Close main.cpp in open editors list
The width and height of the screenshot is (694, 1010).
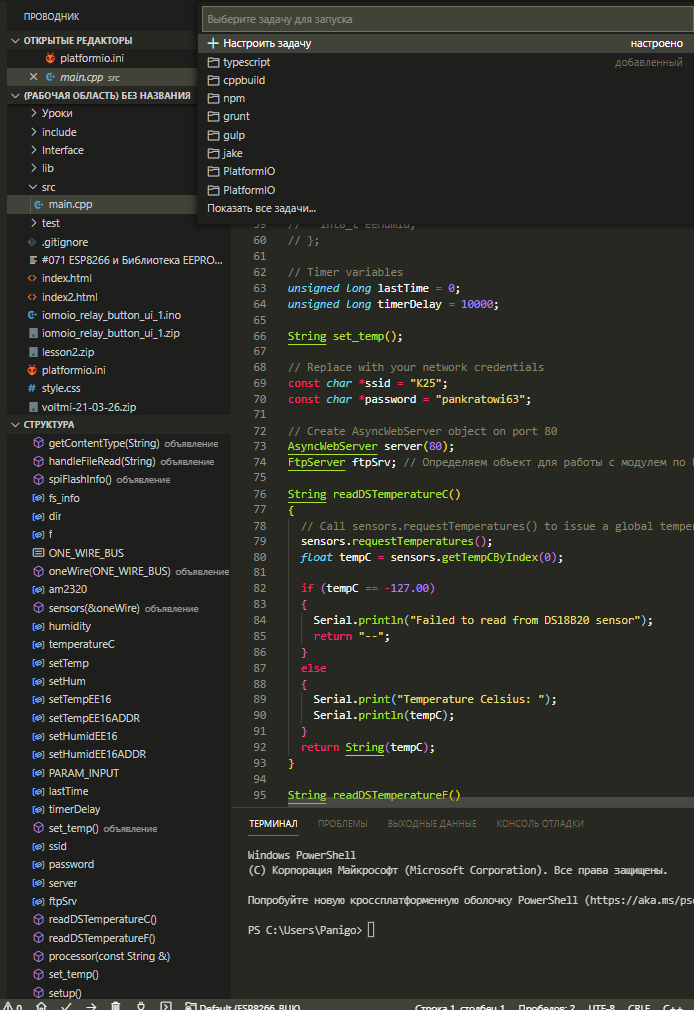click(34, 77)
